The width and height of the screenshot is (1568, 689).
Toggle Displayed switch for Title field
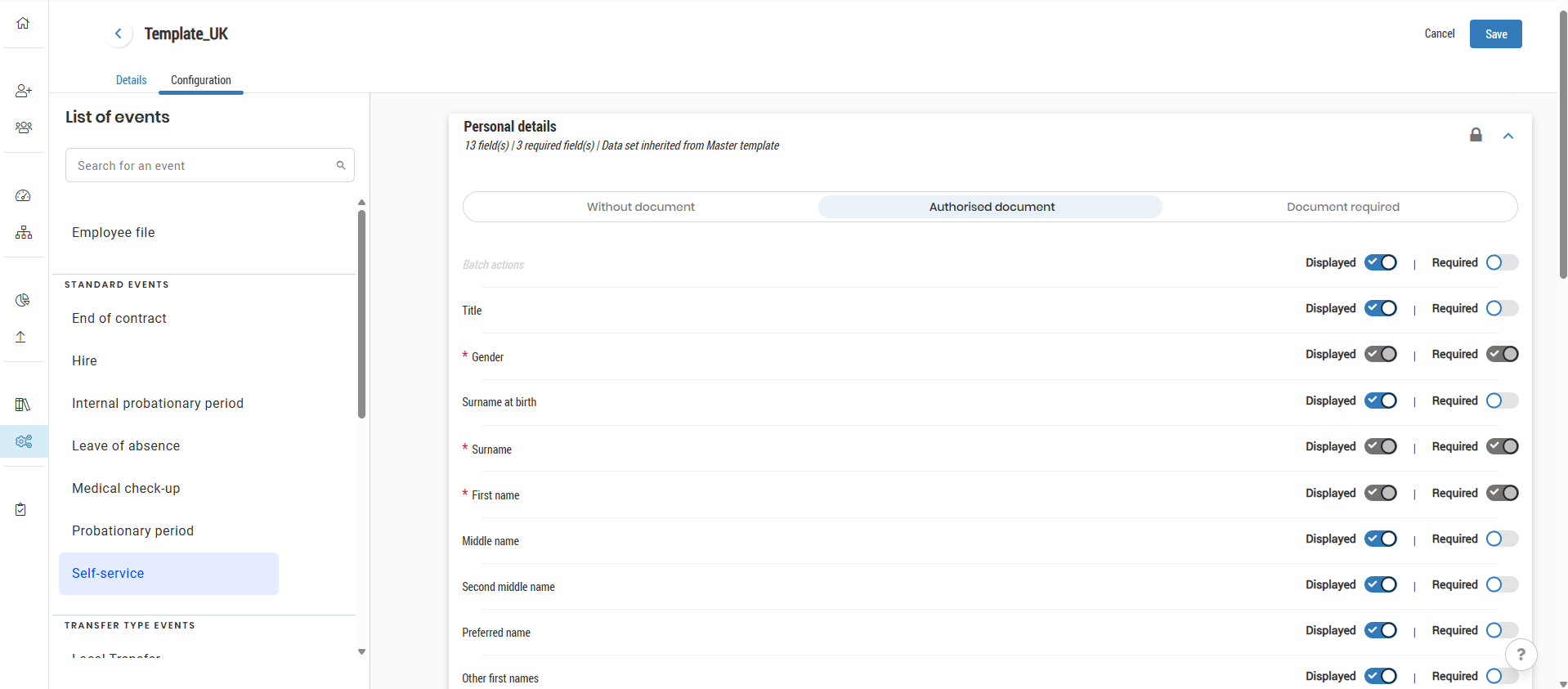(x=1381, y=308)
